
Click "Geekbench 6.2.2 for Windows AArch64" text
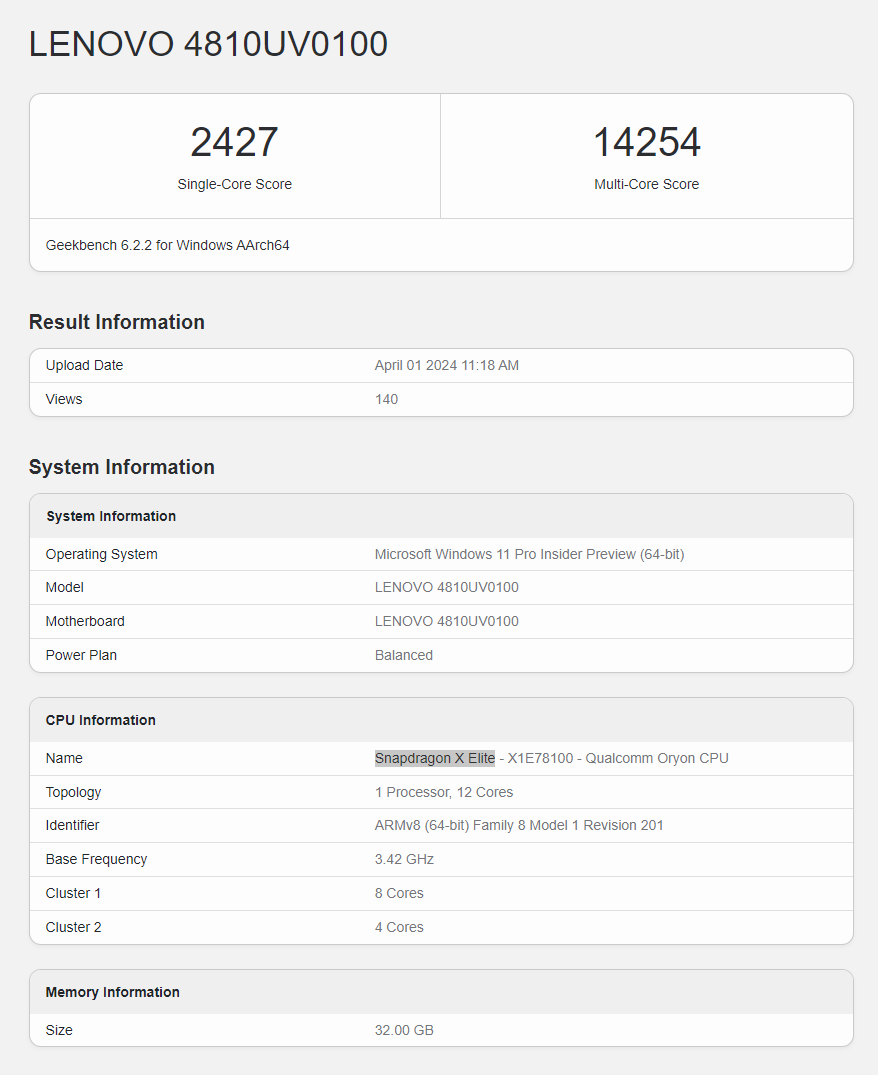[x=167, y=245]
